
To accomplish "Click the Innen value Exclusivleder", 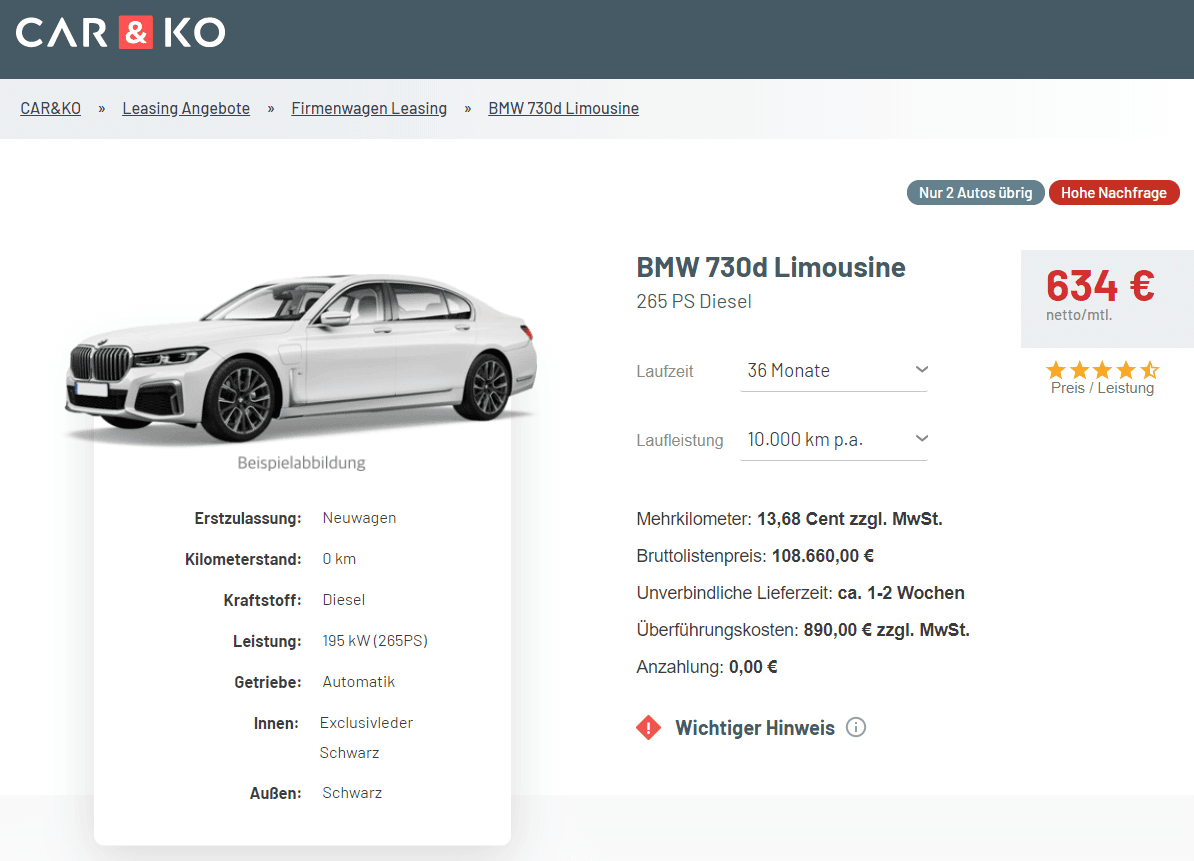I will [x=366, y=723].
